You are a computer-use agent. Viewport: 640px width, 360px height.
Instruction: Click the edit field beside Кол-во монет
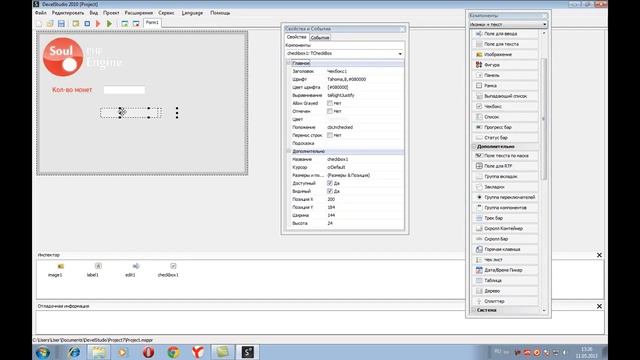click(x=124, y=90)
